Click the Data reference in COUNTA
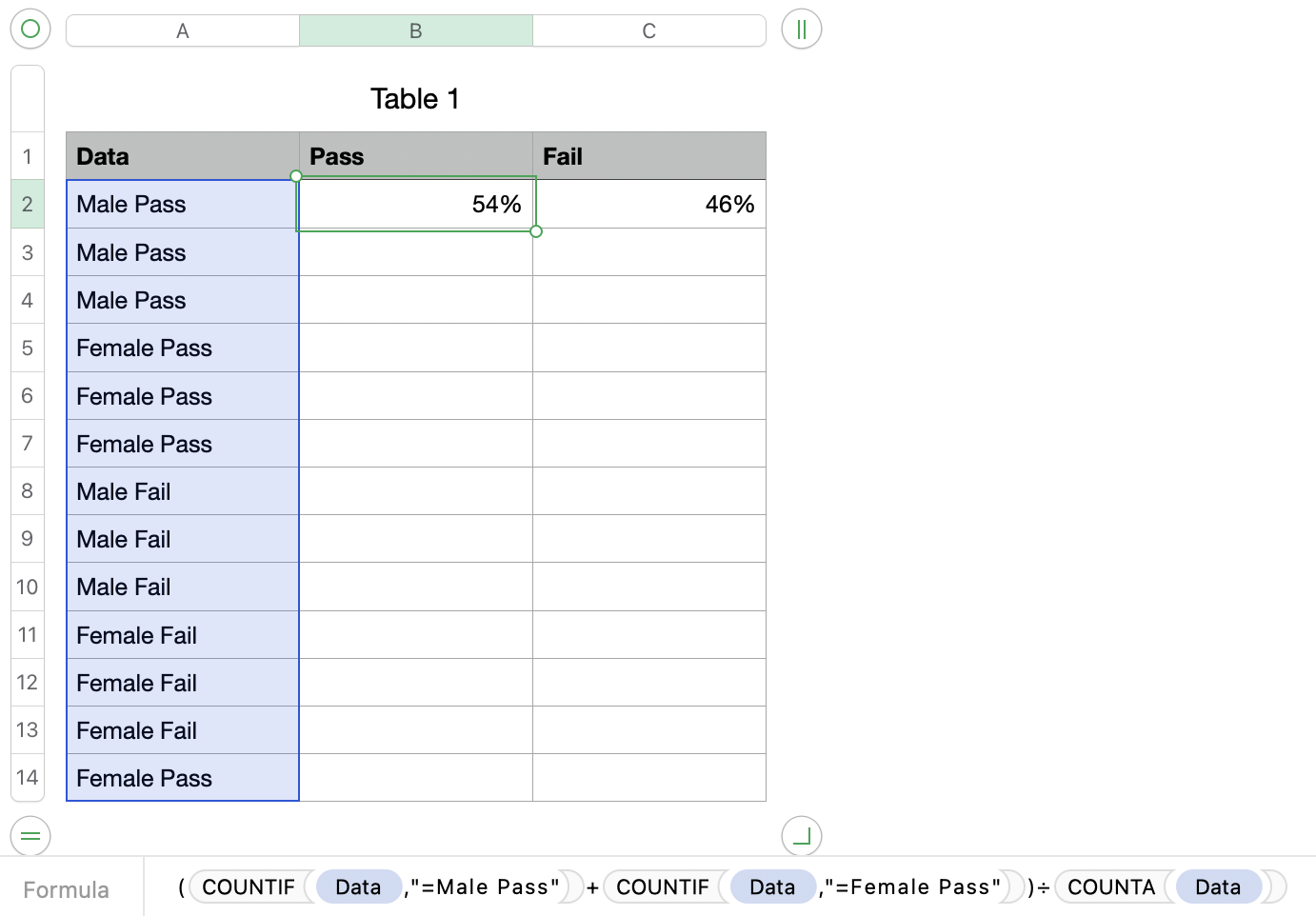1316x916 pixels. tap(1218, 886)
